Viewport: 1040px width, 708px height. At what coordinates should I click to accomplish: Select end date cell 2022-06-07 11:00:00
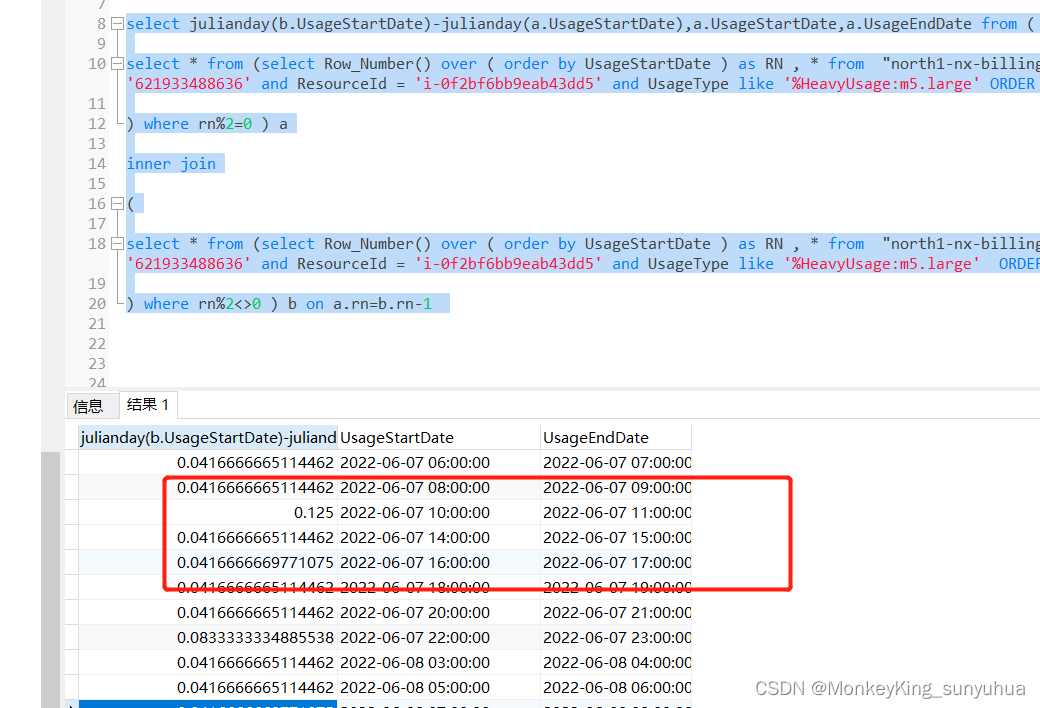click(x=616, y=513)
